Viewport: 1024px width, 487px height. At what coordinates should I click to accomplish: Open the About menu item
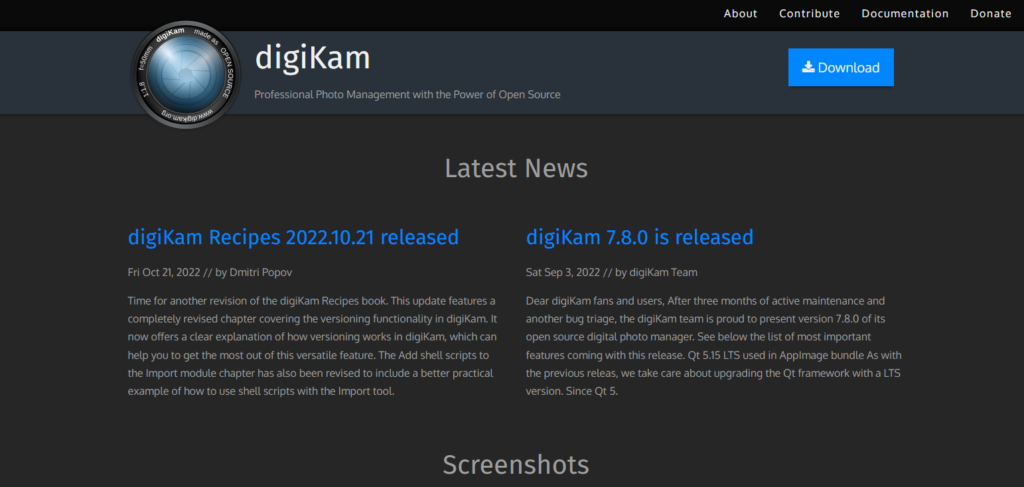741,14
